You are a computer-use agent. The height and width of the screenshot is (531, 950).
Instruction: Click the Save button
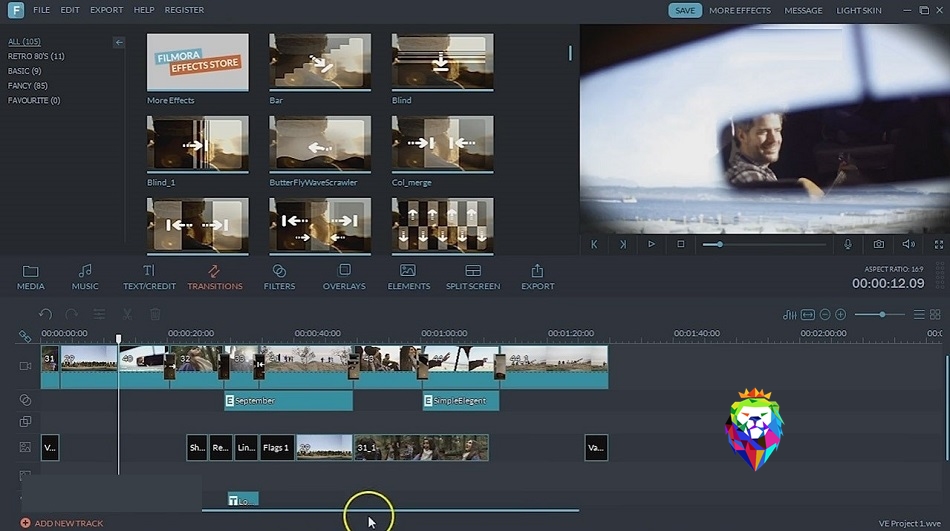[685, 10]
